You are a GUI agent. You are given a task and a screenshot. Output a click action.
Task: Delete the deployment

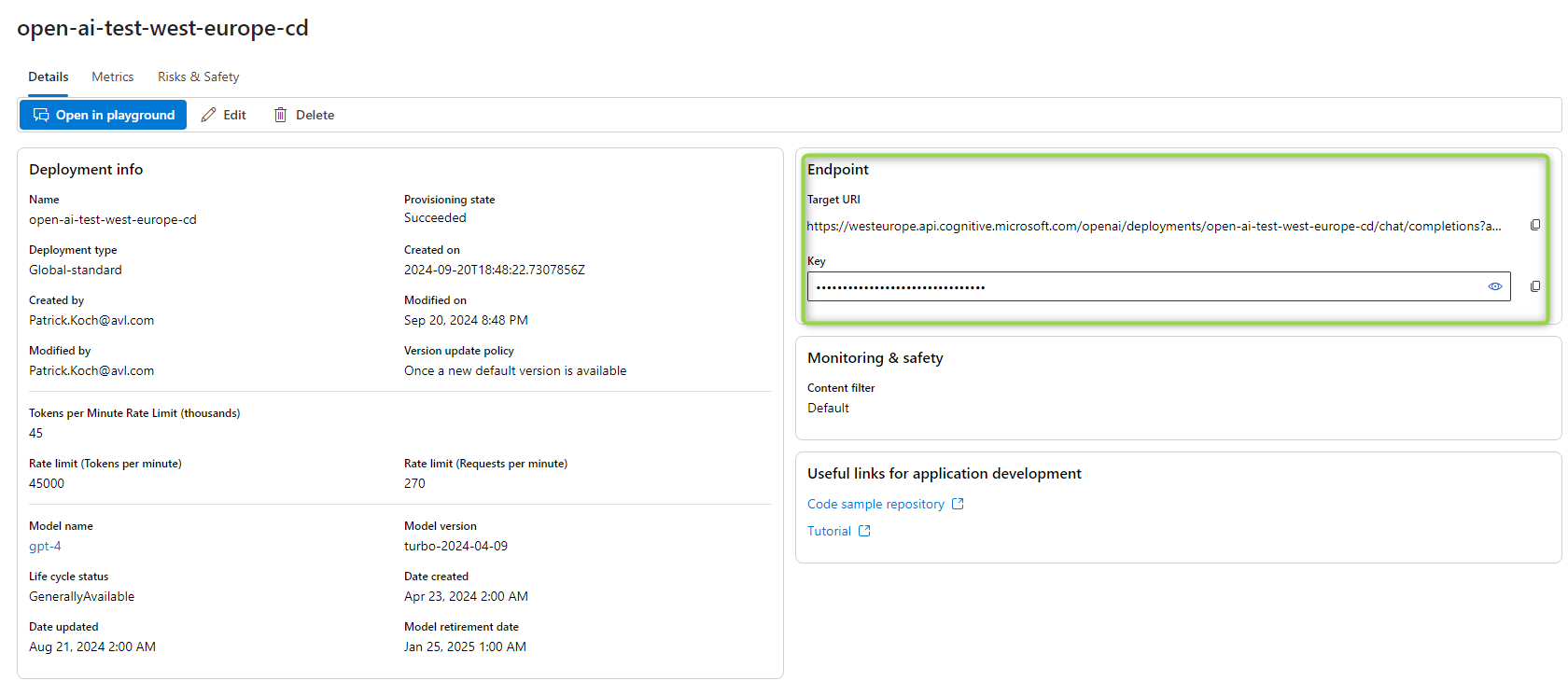[x=304, y=115]
